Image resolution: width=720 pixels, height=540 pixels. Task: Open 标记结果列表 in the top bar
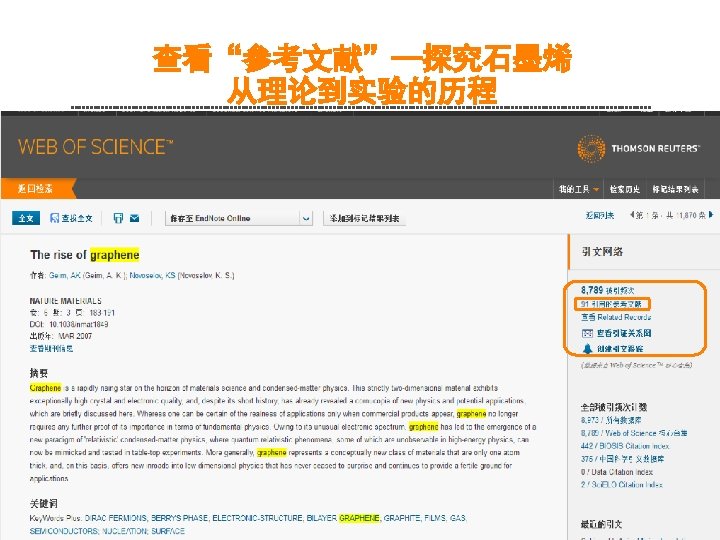point(675,189)
